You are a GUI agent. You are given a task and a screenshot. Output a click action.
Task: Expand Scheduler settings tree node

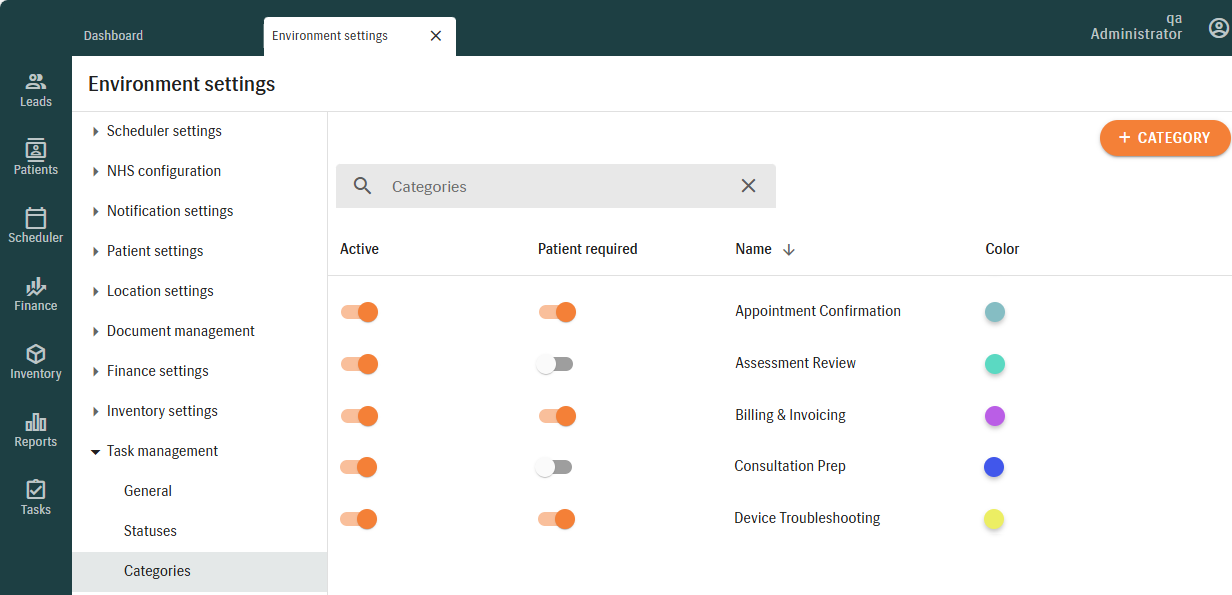[96, 131]
